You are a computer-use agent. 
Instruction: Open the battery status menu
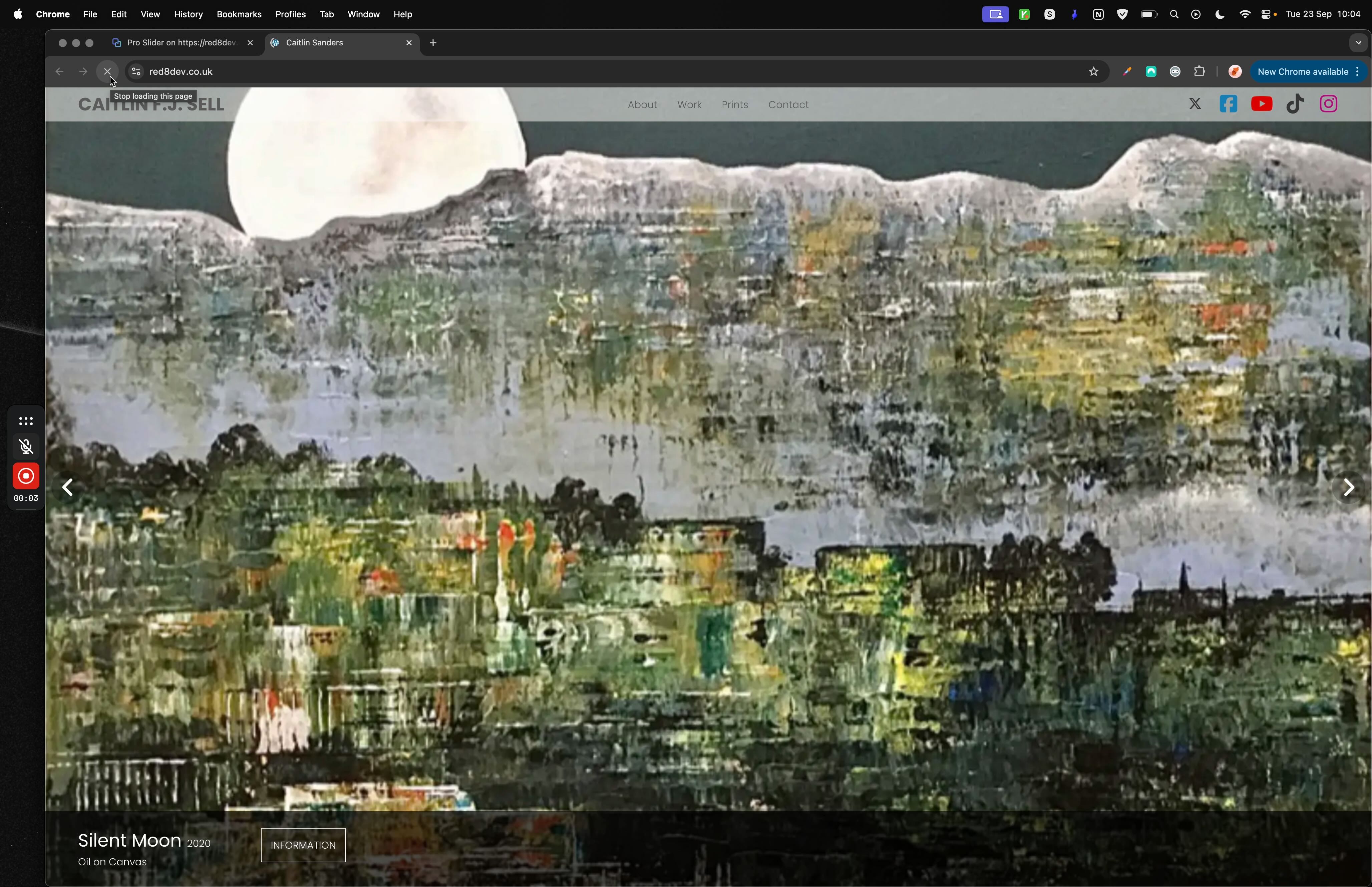pos(1149,14)
